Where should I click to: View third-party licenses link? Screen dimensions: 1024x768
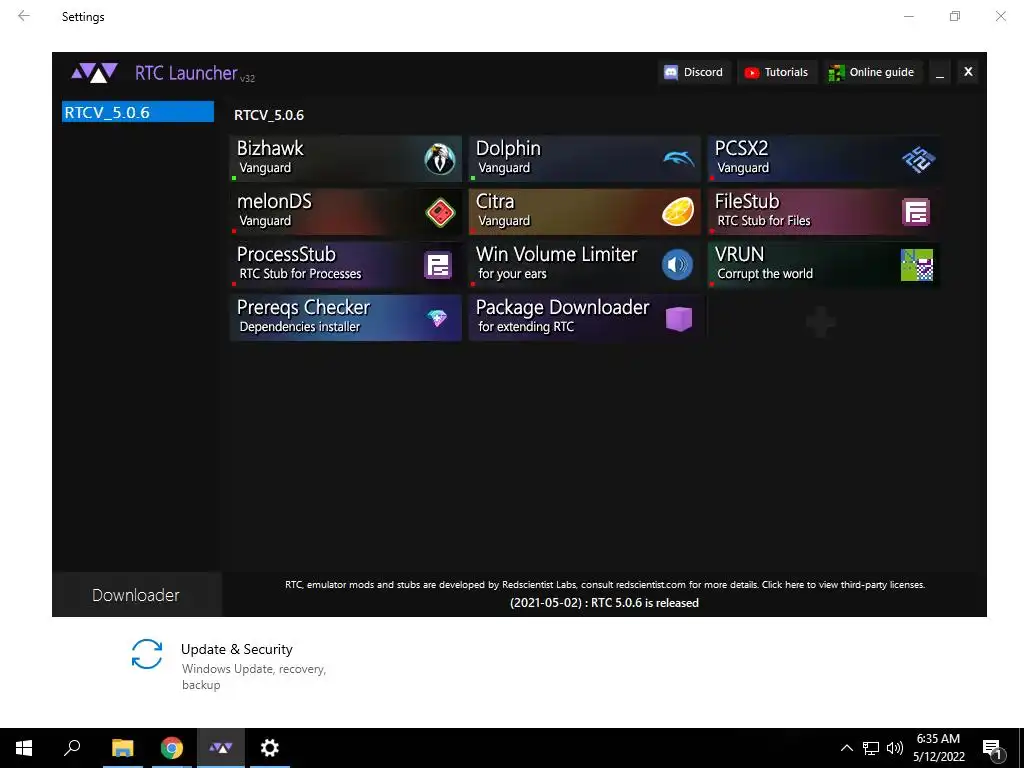(x=843, y=584)
